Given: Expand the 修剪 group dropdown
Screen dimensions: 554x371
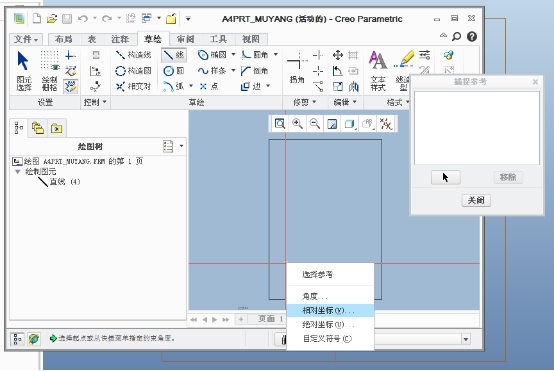Looking at the screenshot, I should (x=304, y=102).
